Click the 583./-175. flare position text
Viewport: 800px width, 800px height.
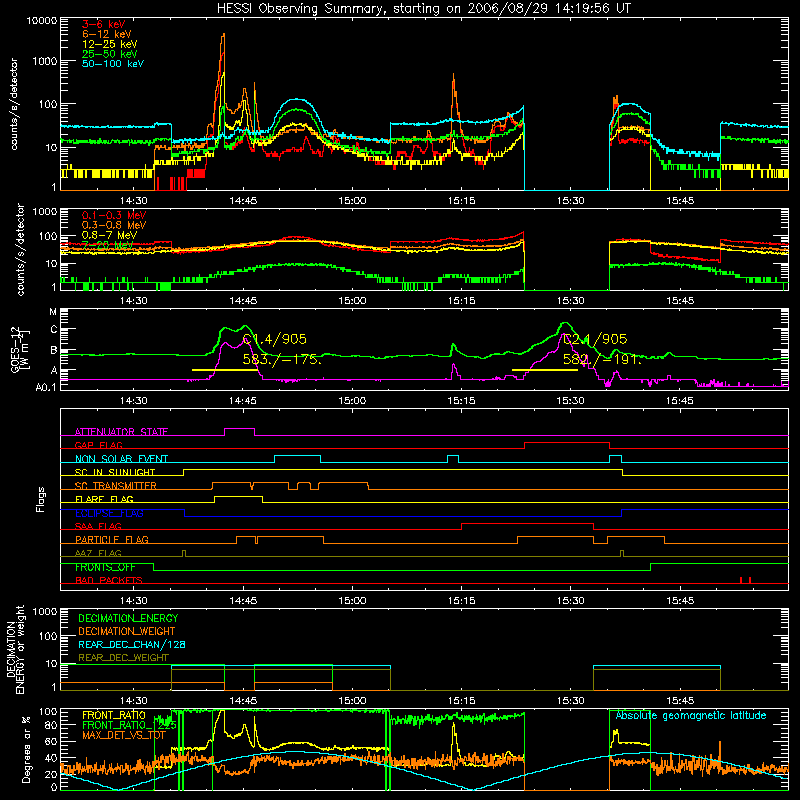click(282, 359)
